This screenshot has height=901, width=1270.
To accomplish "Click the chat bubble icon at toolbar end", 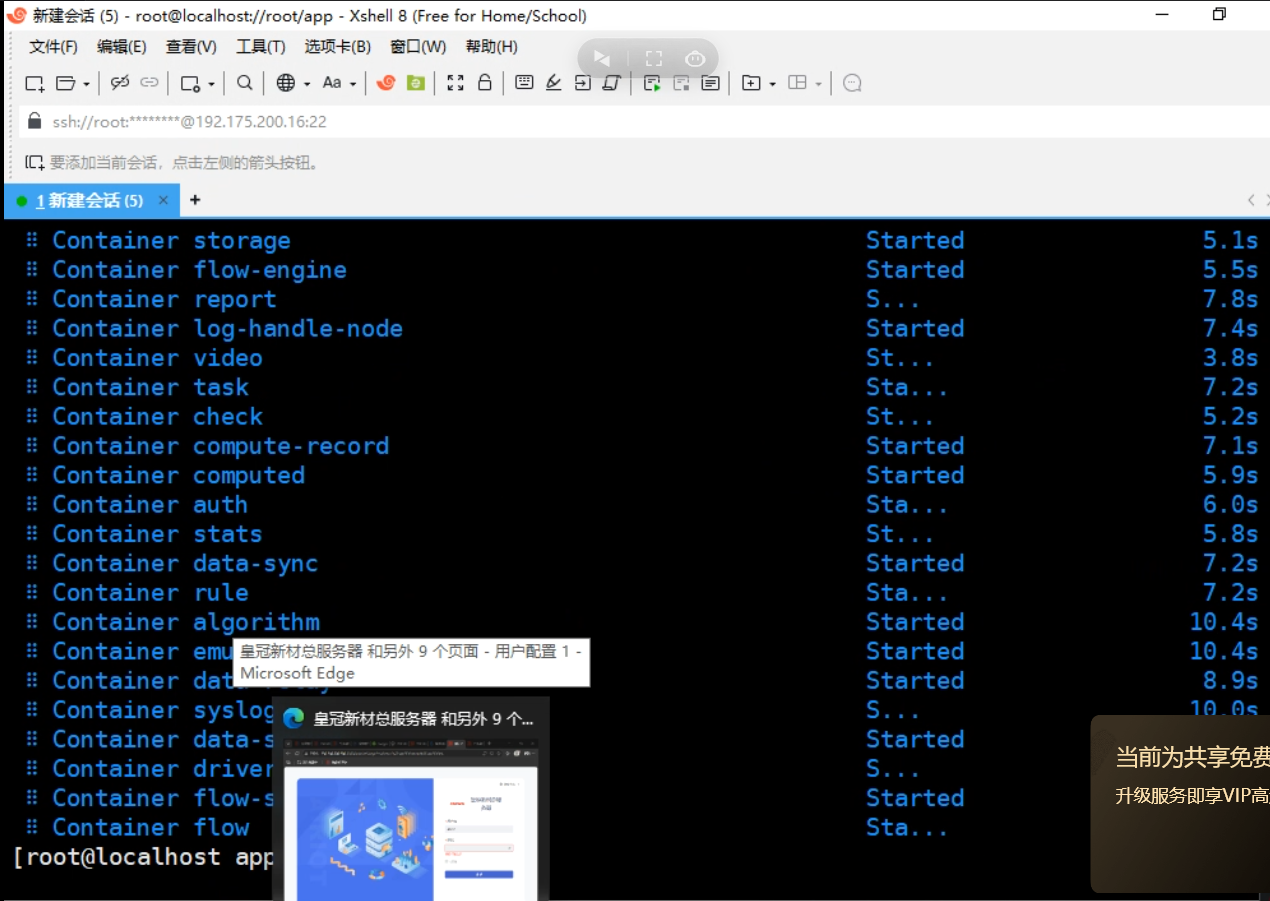I will click(x=852, y=83).
